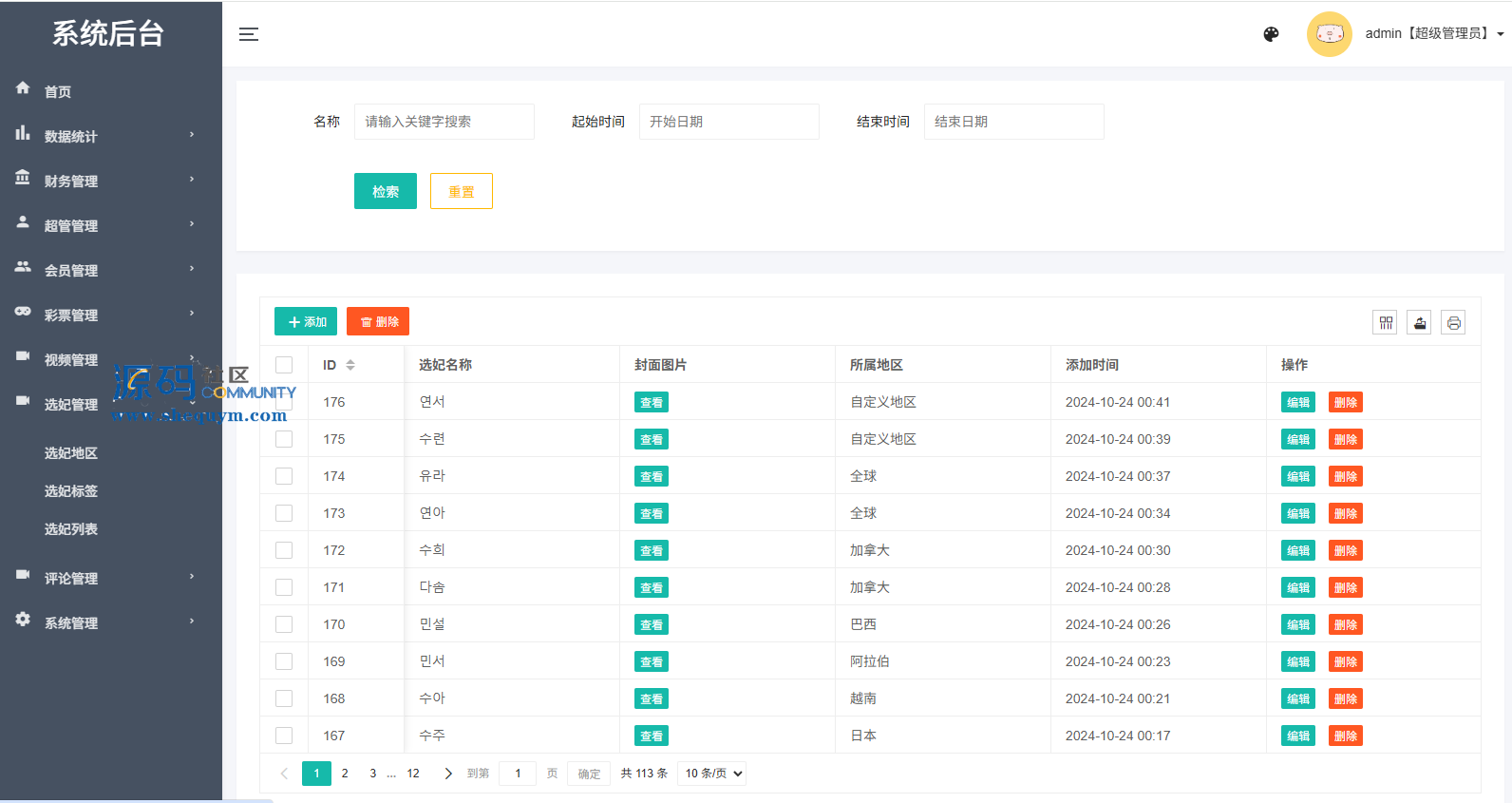Check the row checkbox for ID 175

point(284,439)
